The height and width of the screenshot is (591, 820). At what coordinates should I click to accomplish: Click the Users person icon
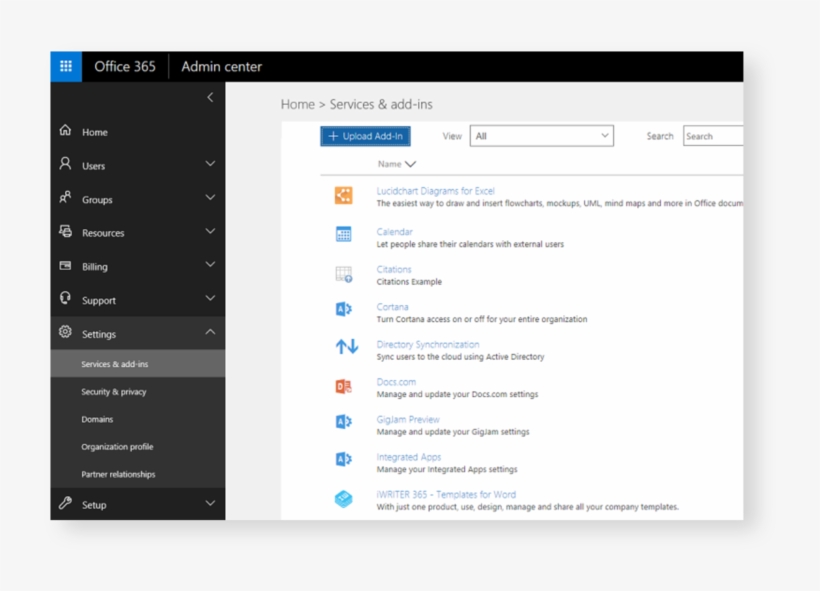[x=65, y=164]
